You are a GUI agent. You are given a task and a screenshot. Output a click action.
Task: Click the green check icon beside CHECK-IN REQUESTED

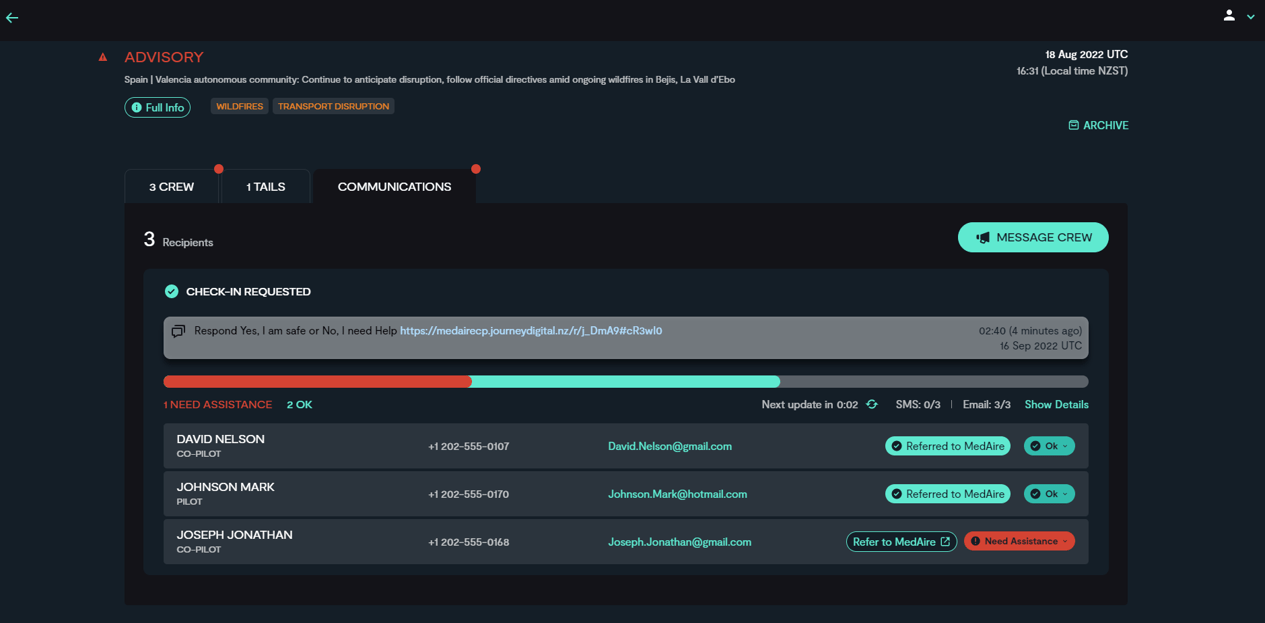170,291
